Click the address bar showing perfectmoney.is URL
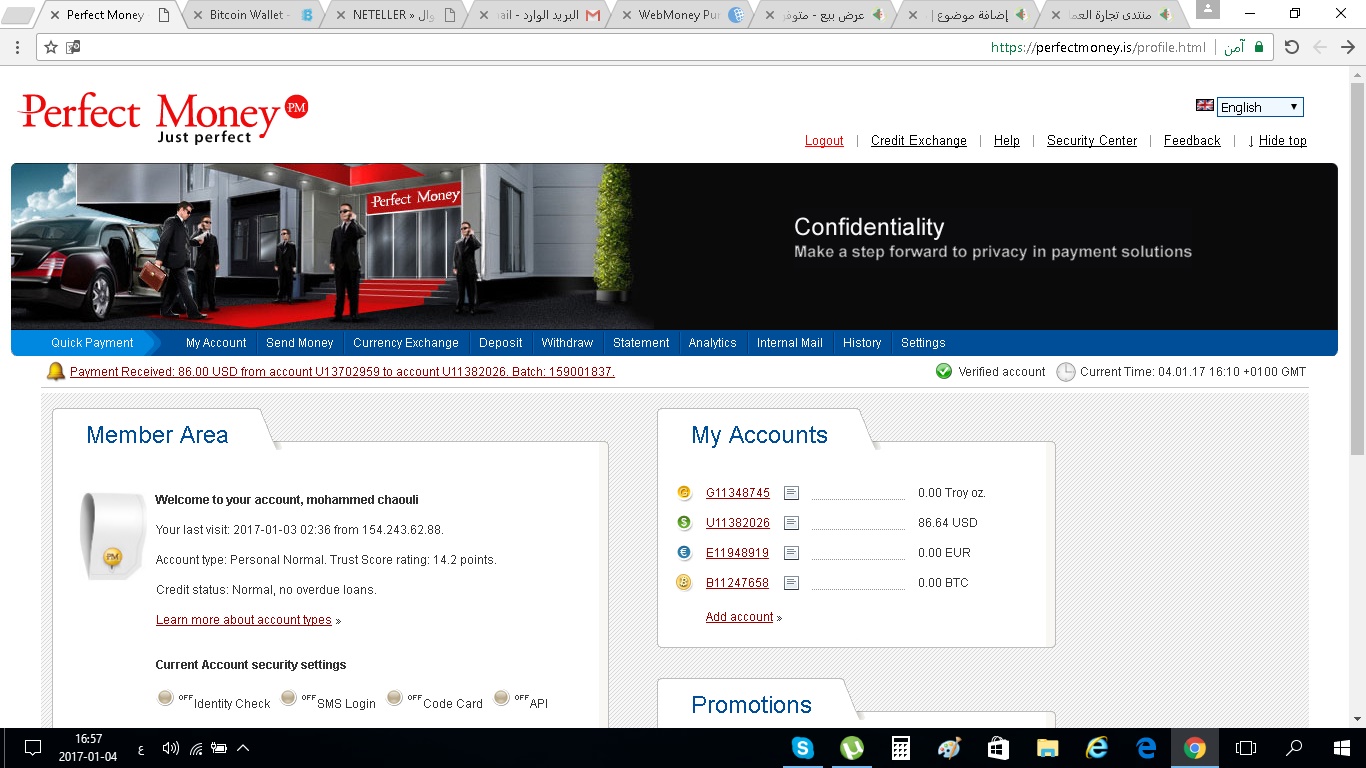Viewport: 1366px width, 768px height. 700,47
